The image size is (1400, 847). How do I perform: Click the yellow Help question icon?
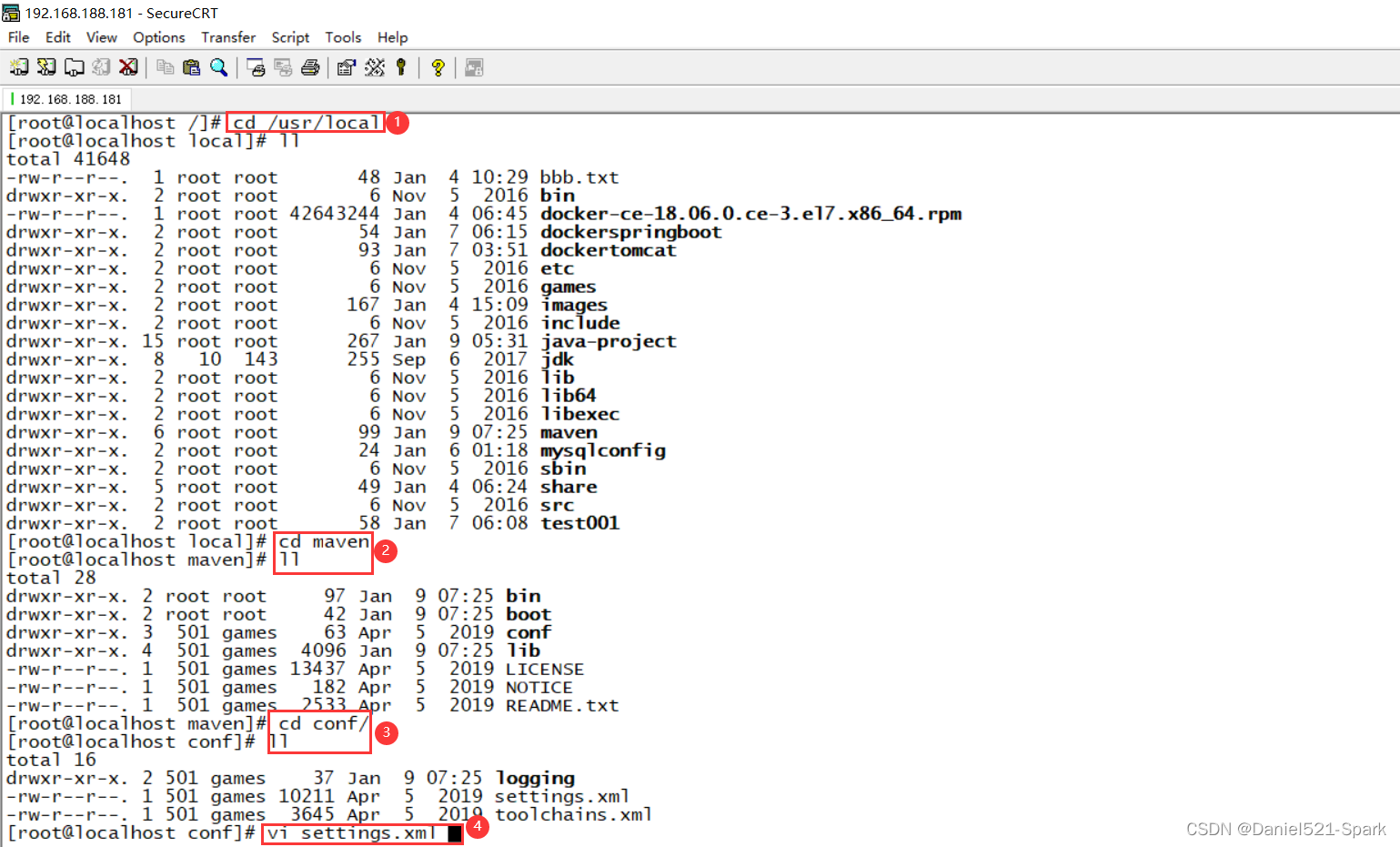[x=438, y=67]
